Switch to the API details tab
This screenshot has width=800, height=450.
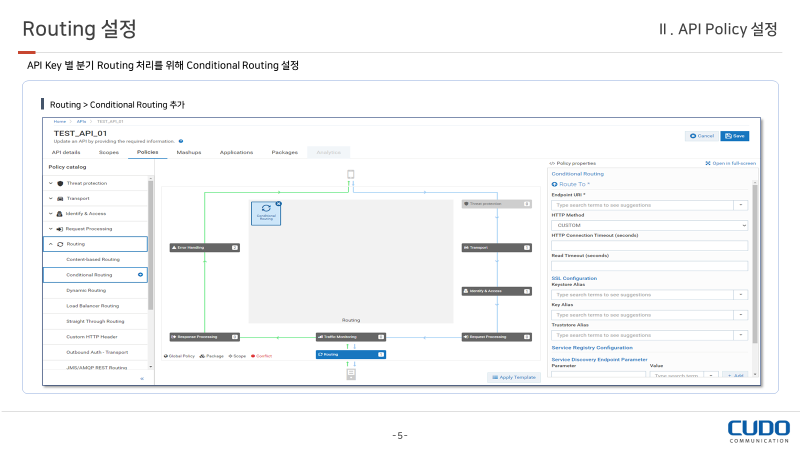coord(66,152)
